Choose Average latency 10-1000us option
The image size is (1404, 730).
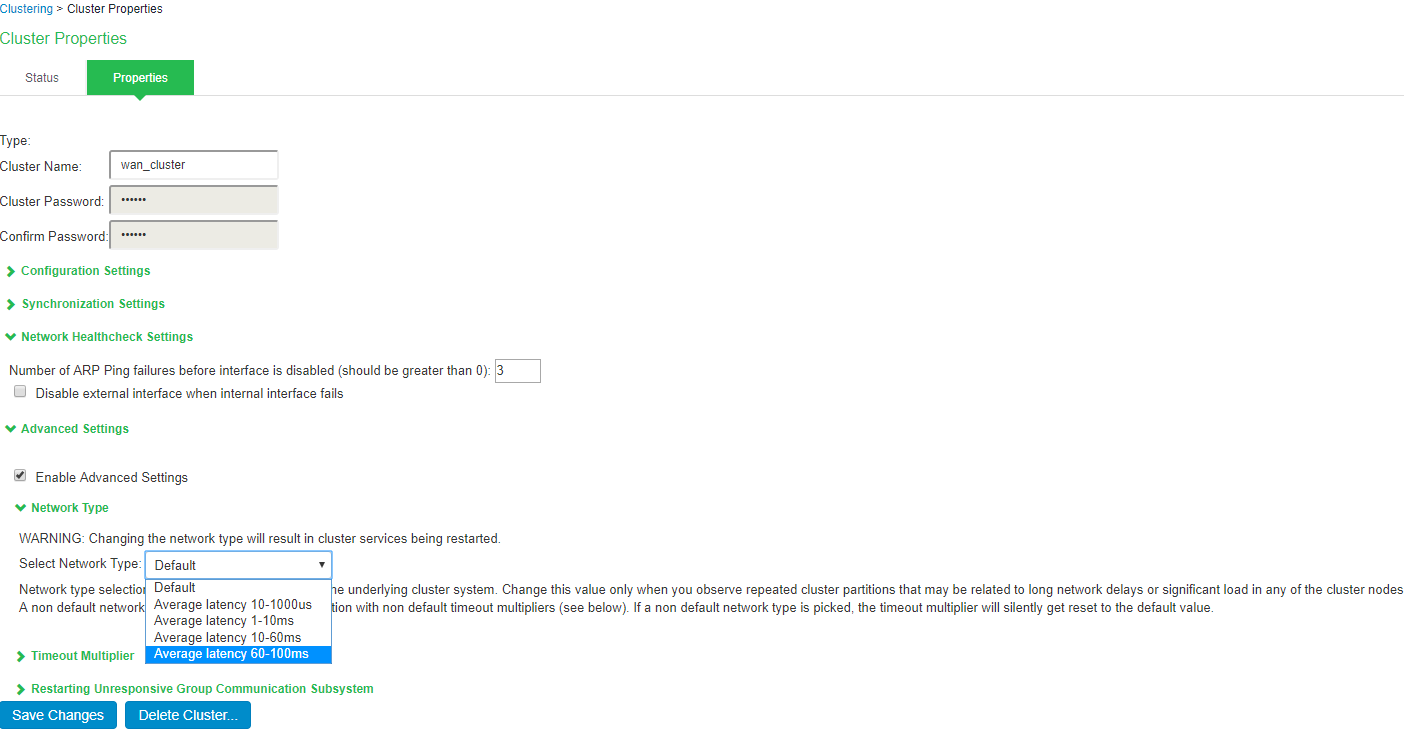238,605
